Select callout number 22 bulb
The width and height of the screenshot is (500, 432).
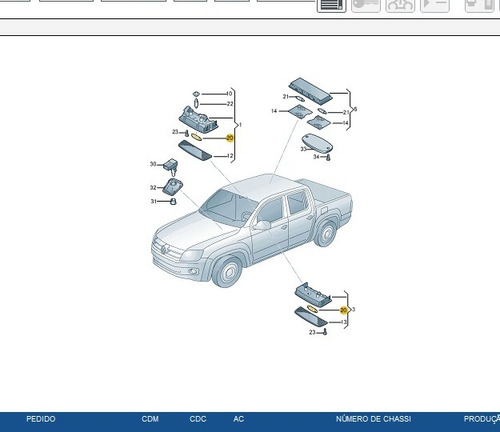(230, 104)
